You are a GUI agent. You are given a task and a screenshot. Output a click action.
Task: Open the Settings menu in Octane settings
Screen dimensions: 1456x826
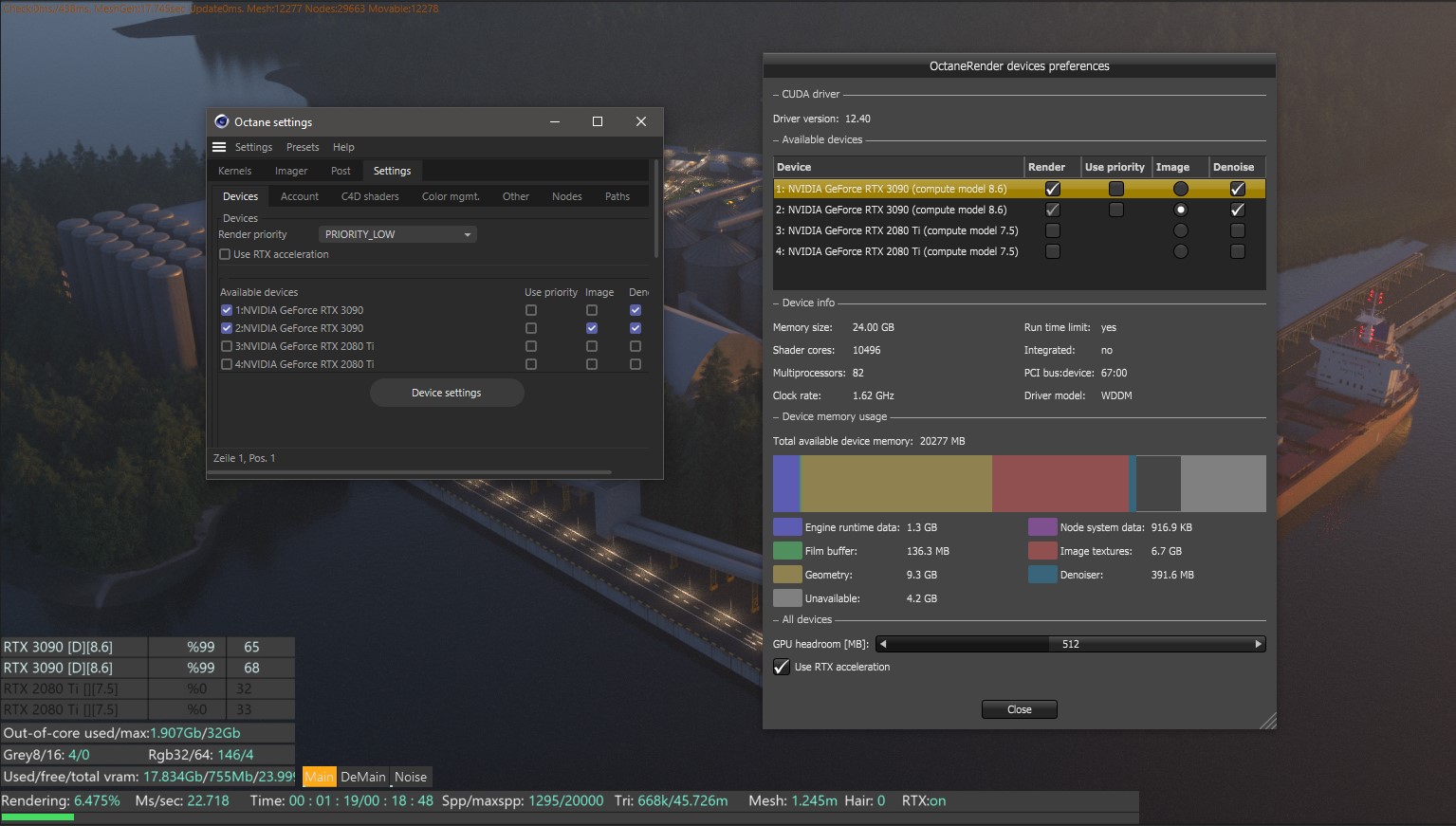coord(253,147)
